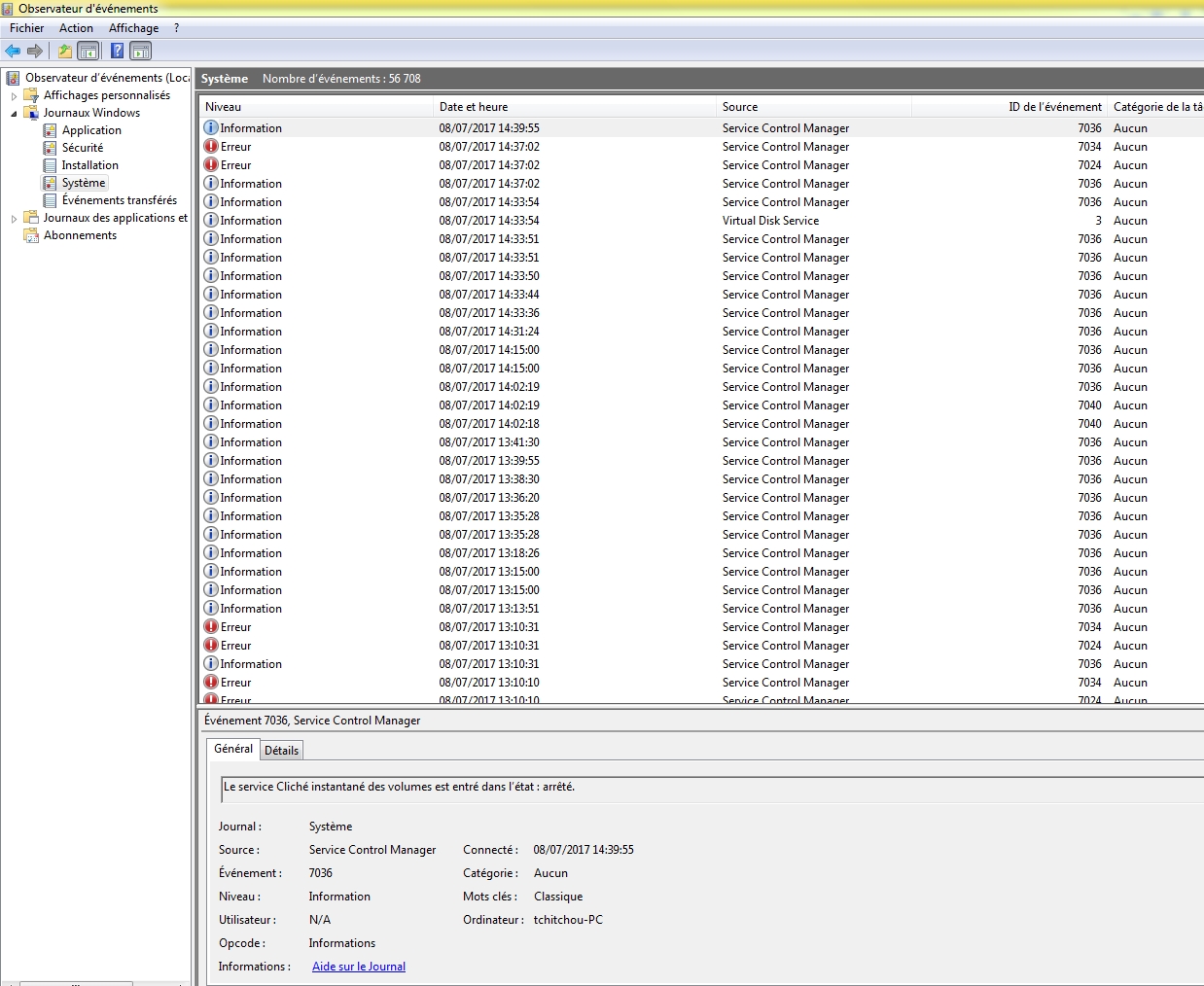The image size is (1204, 986).
Task: Click the Connecté value 08/07/2017 14:39:55
Action: 584,850
